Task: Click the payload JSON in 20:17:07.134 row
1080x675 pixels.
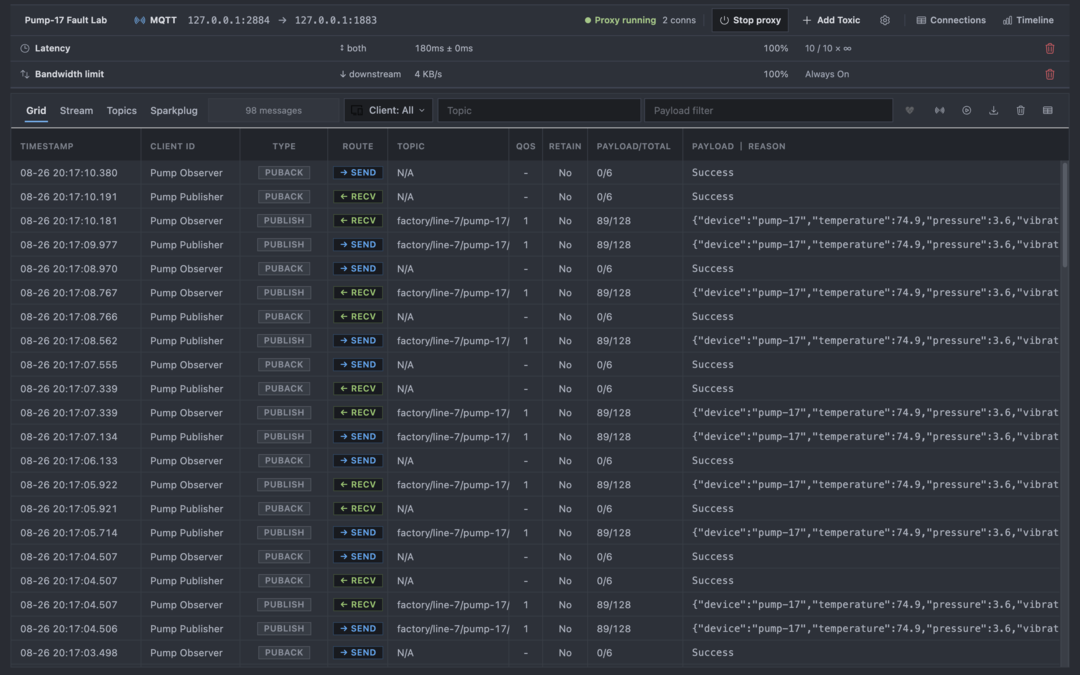Action: [875, 437]
